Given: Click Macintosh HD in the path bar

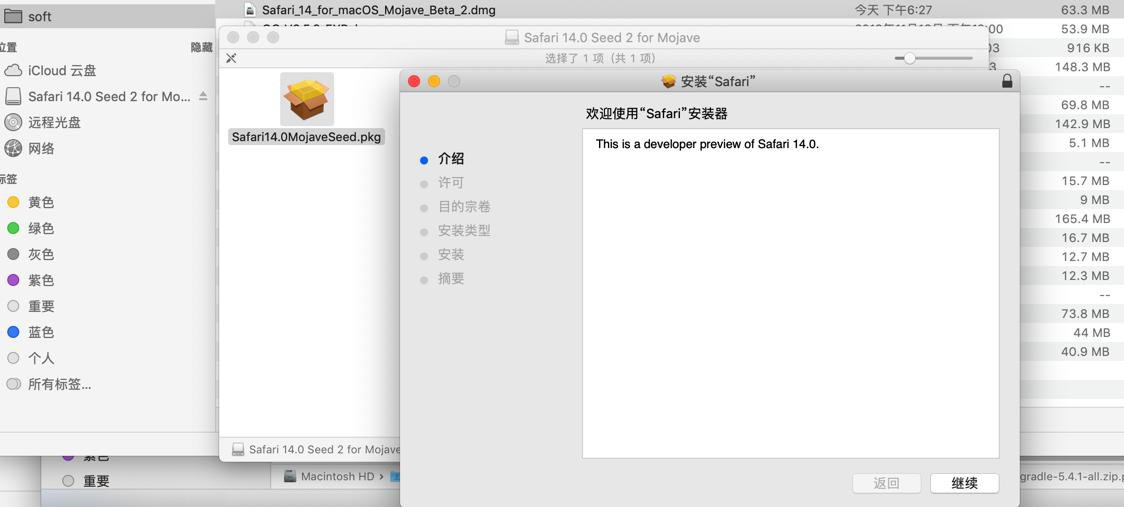Looking at the screenshot, I should point(337,476).
